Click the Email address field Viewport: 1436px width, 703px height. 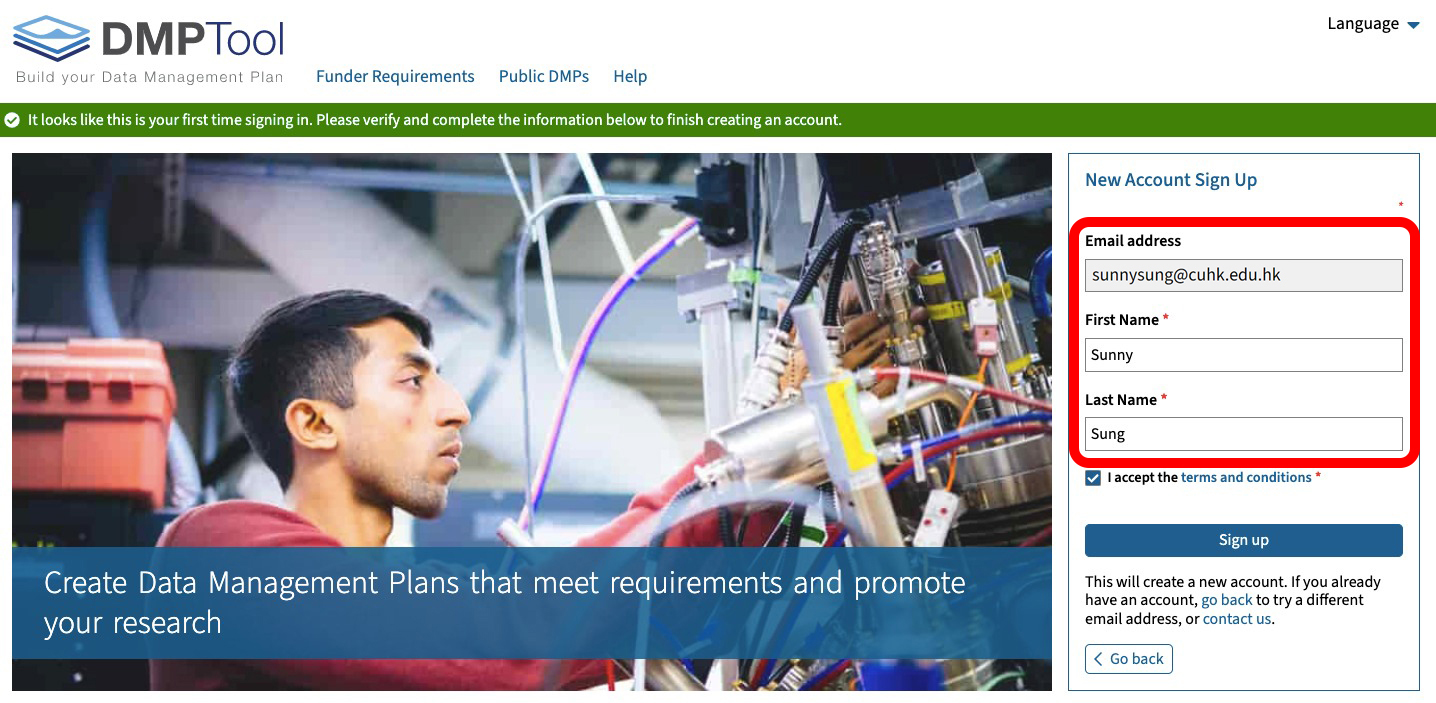tap(1243, 275)
